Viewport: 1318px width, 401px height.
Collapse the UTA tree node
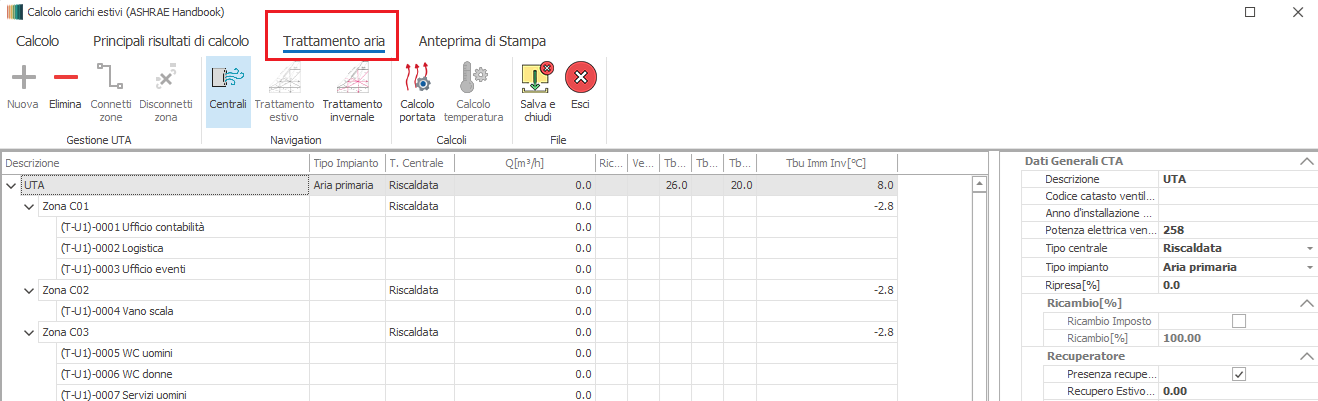click(x=12, y=185)
